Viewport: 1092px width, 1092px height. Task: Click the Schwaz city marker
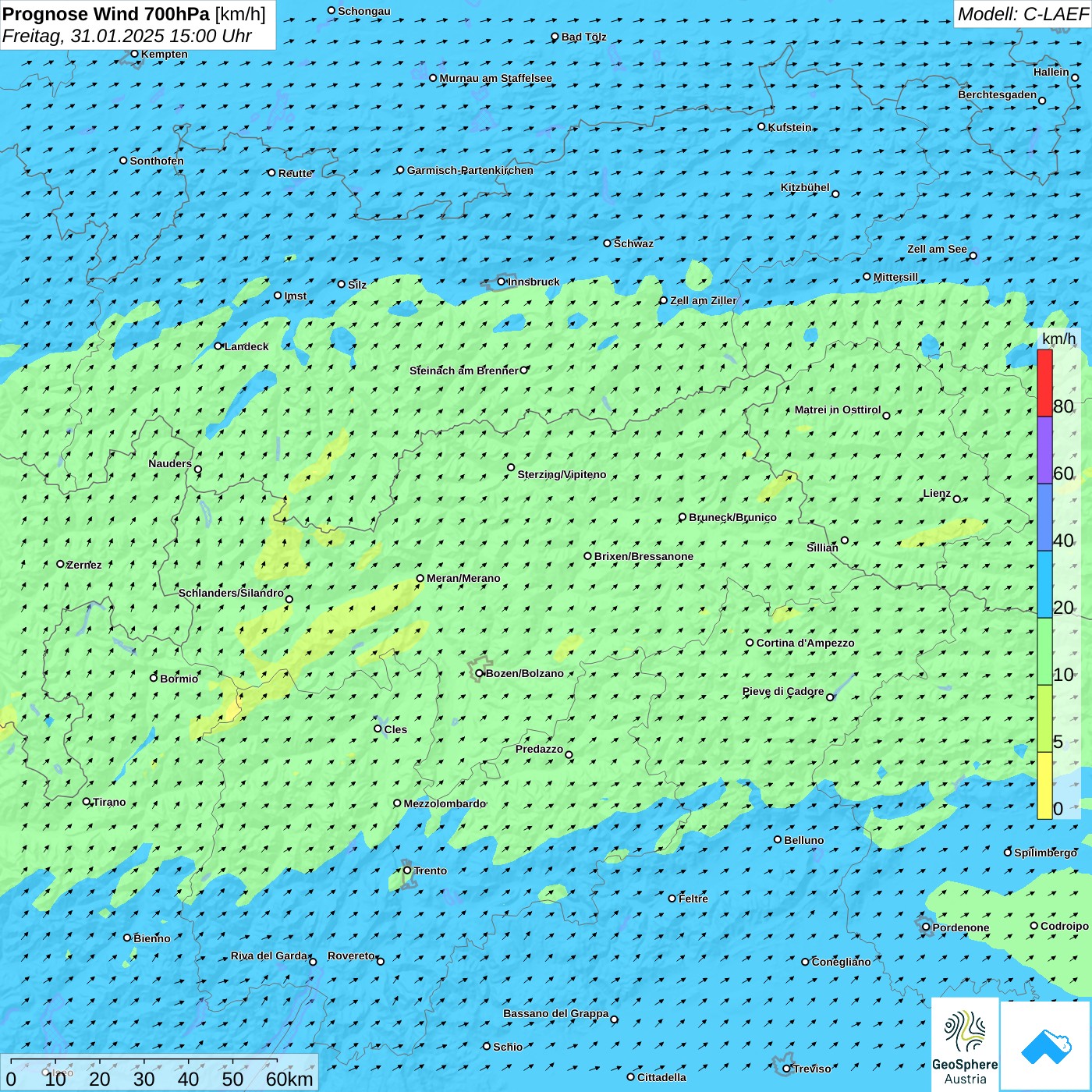coord(607,243)
